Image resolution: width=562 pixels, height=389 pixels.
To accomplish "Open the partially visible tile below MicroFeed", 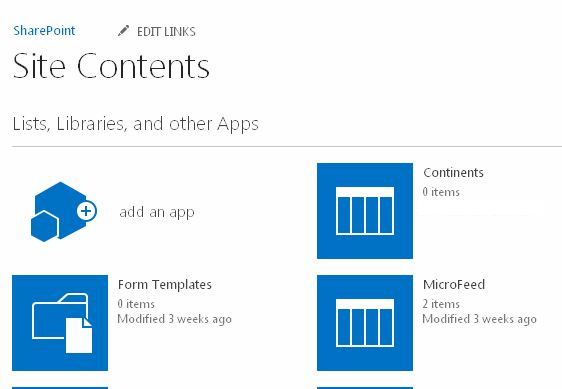I will (x=365, y=388).
